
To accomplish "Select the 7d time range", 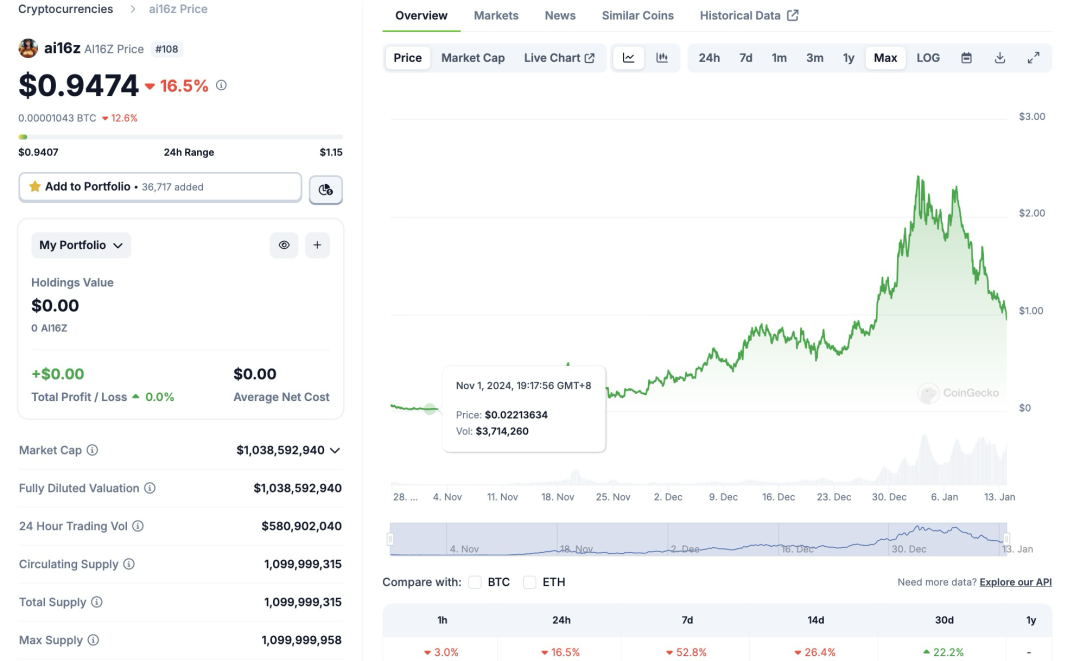I will 746,58.
